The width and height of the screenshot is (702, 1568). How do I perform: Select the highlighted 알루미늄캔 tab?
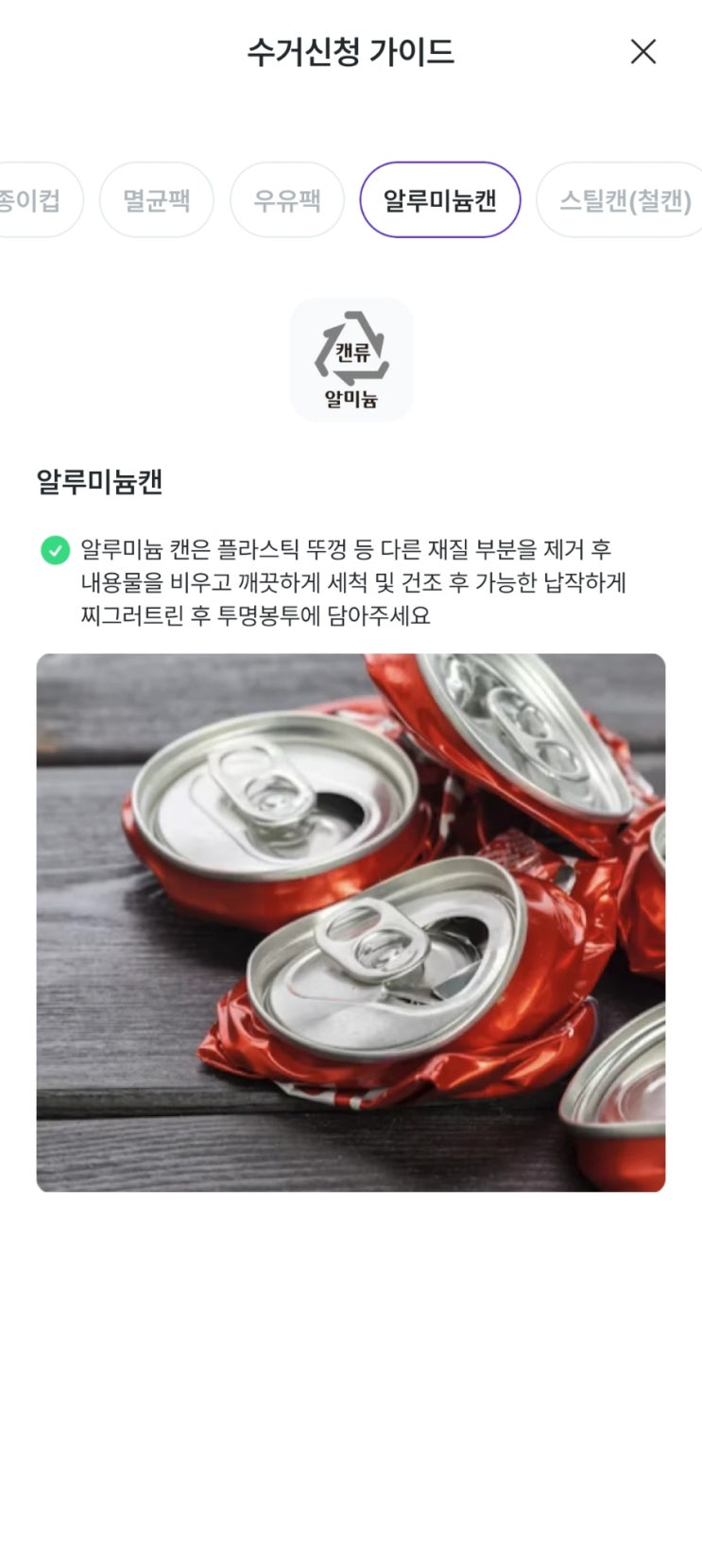(440, 200)
